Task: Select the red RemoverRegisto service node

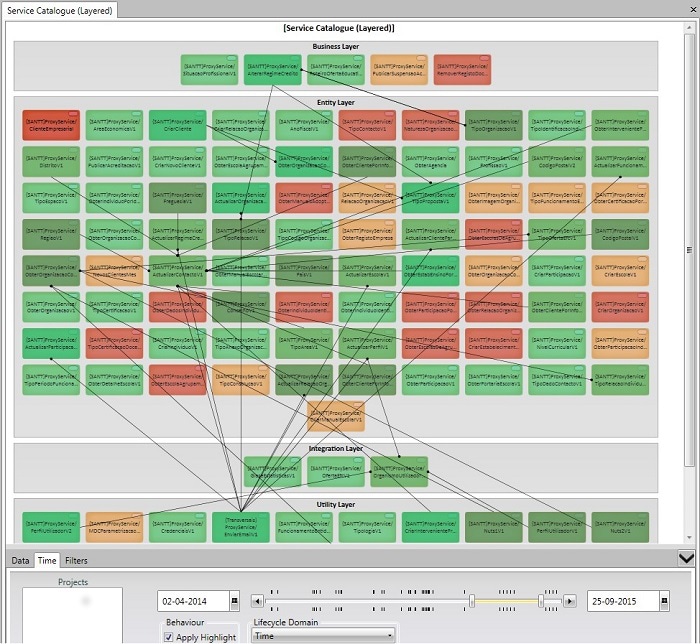Action: point(462,70)
